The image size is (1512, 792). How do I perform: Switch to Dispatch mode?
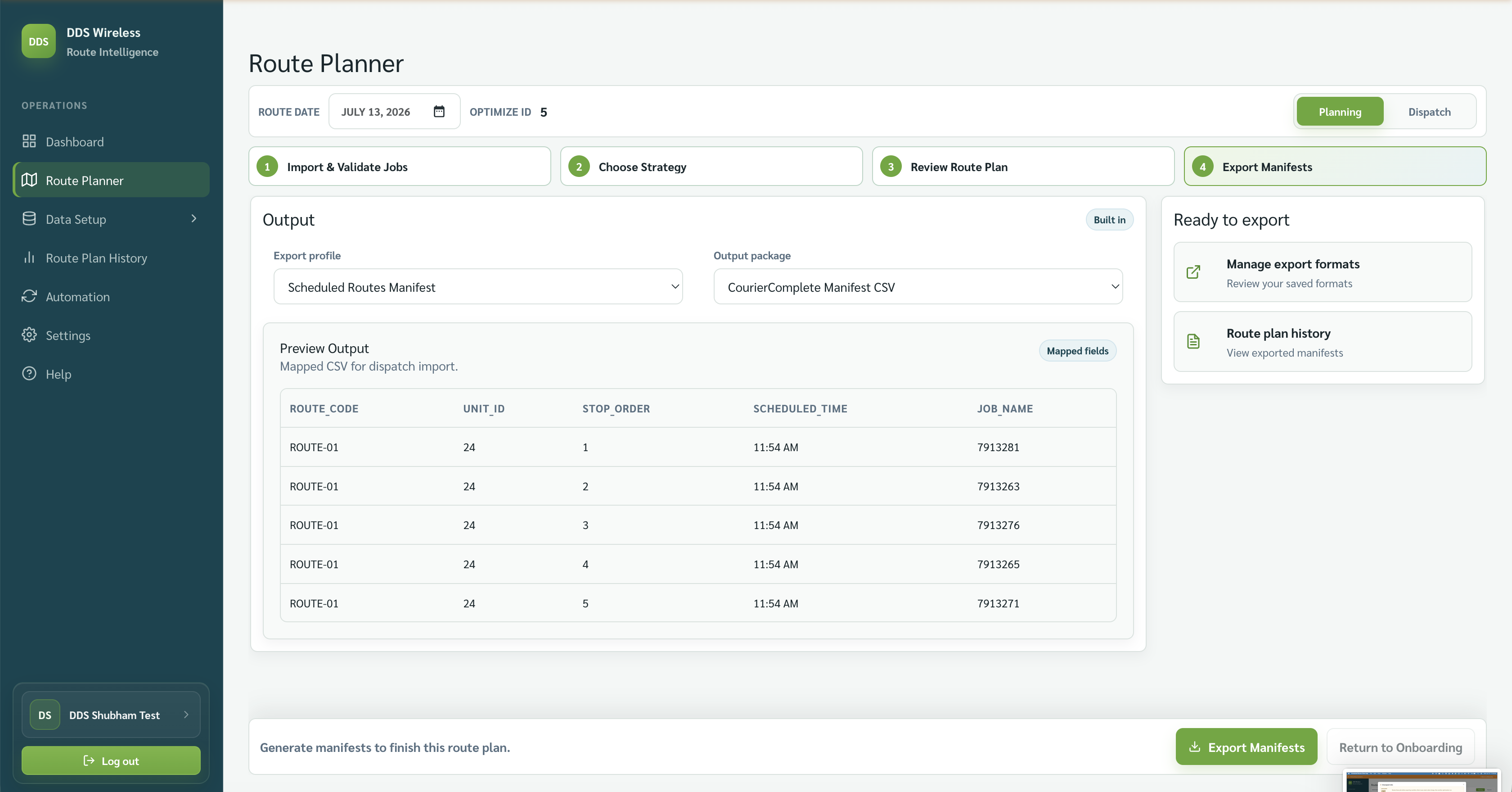click(1429, 112)
